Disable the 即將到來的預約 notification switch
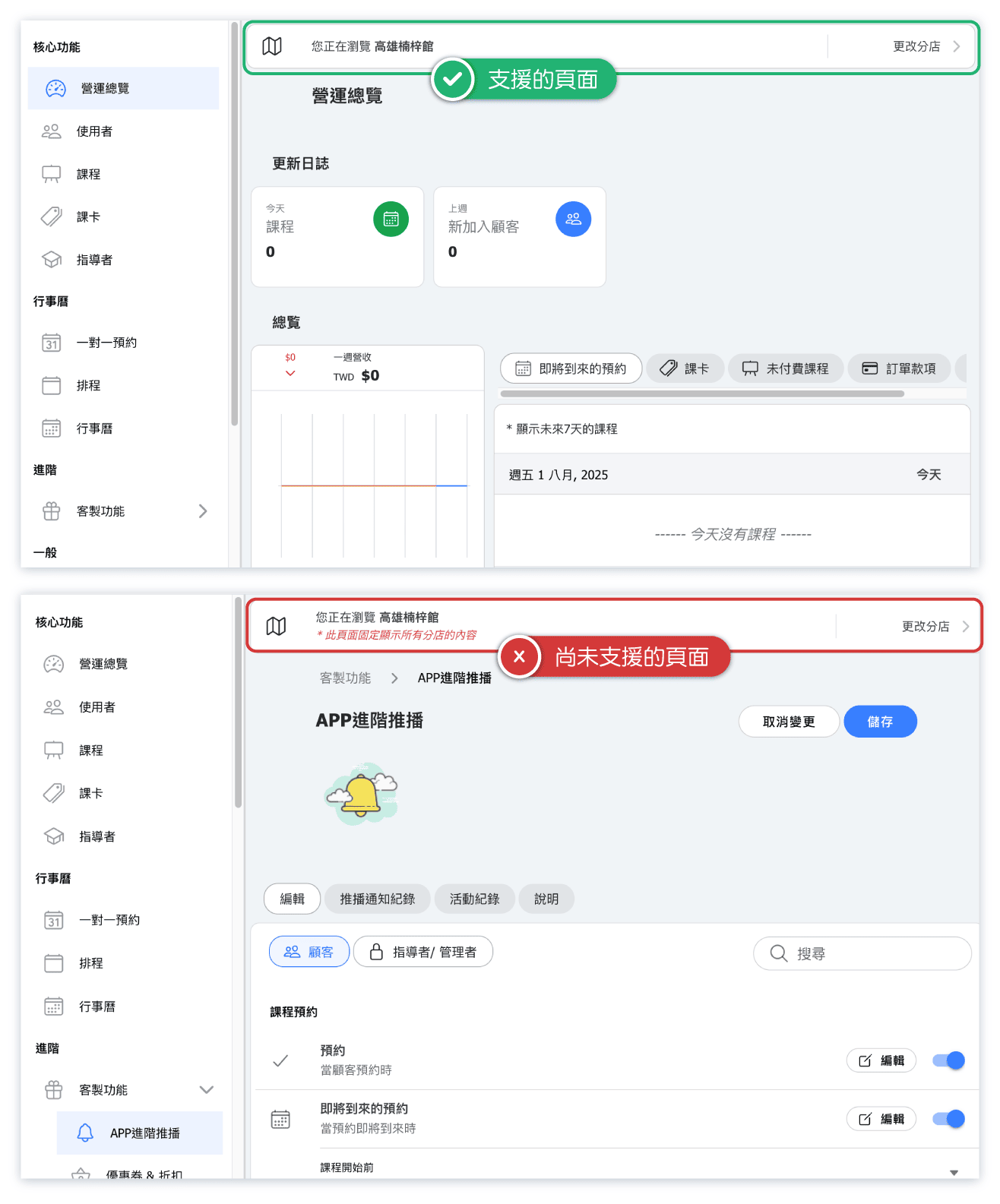 [x=948, y=1119]
